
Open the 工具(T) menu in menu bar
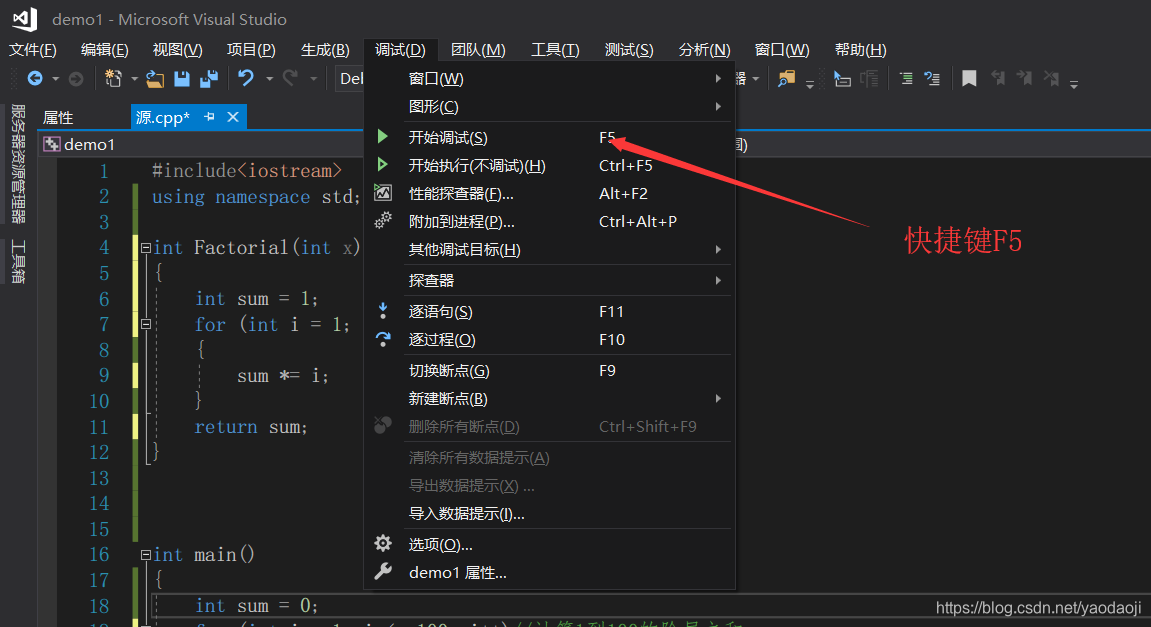[555, 50]
